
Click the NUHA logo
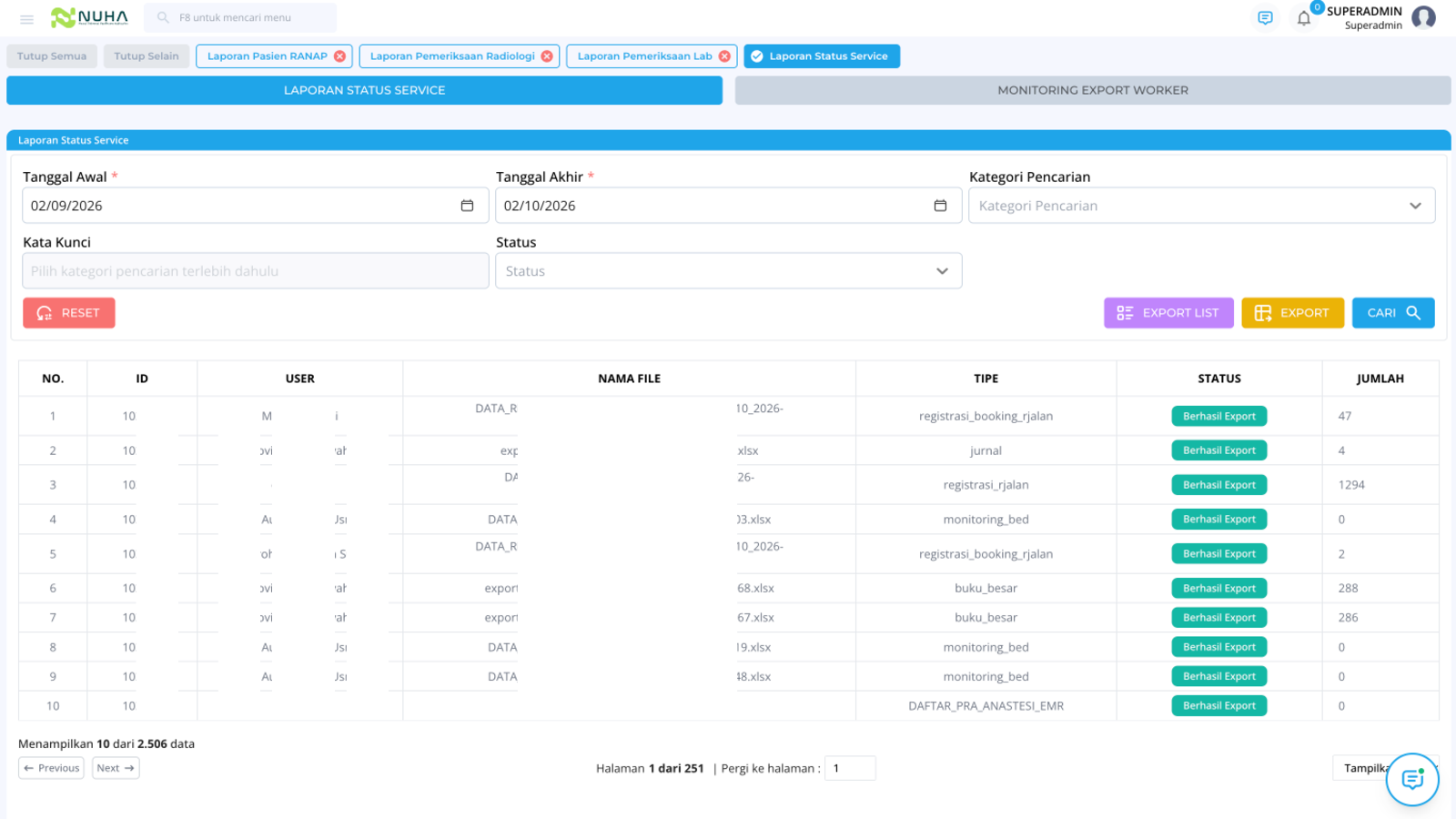89,17
